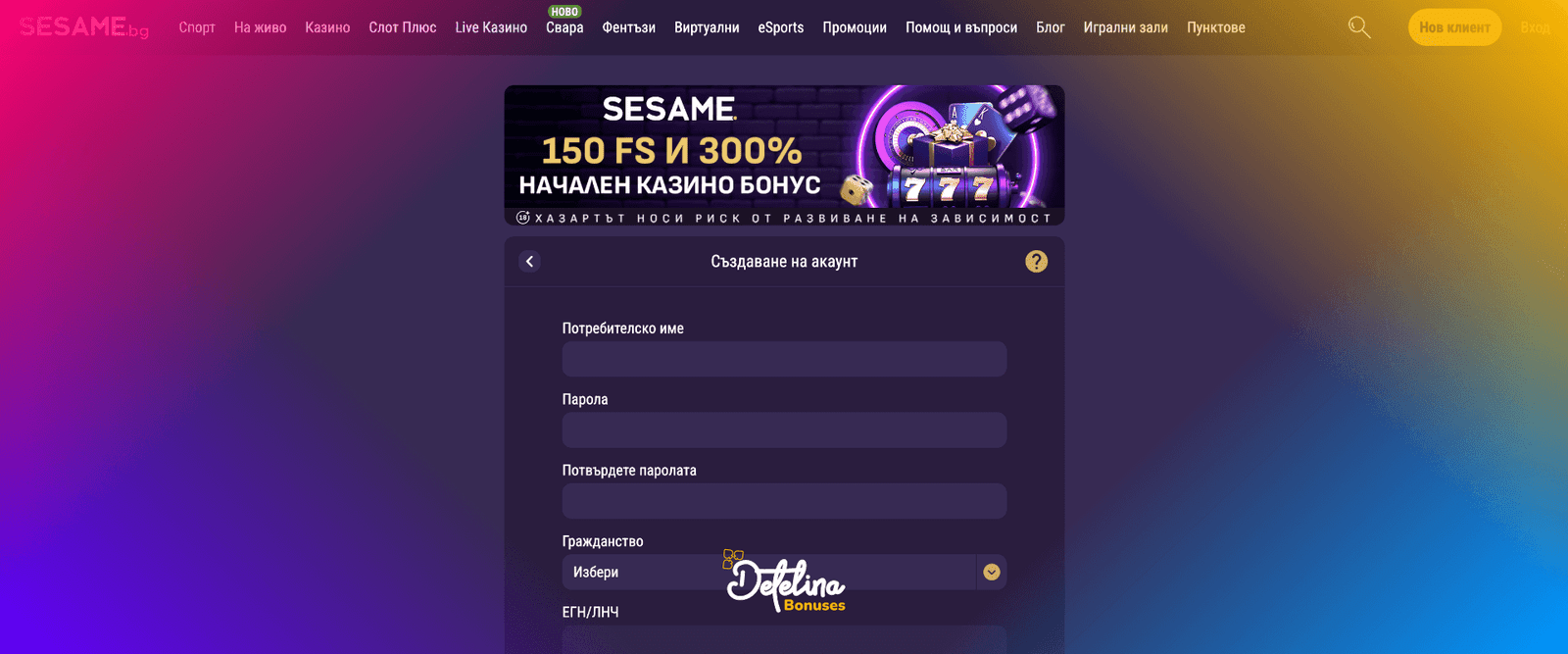
Task: Open Помощ и въпроси link
Action: click(961, 27)
